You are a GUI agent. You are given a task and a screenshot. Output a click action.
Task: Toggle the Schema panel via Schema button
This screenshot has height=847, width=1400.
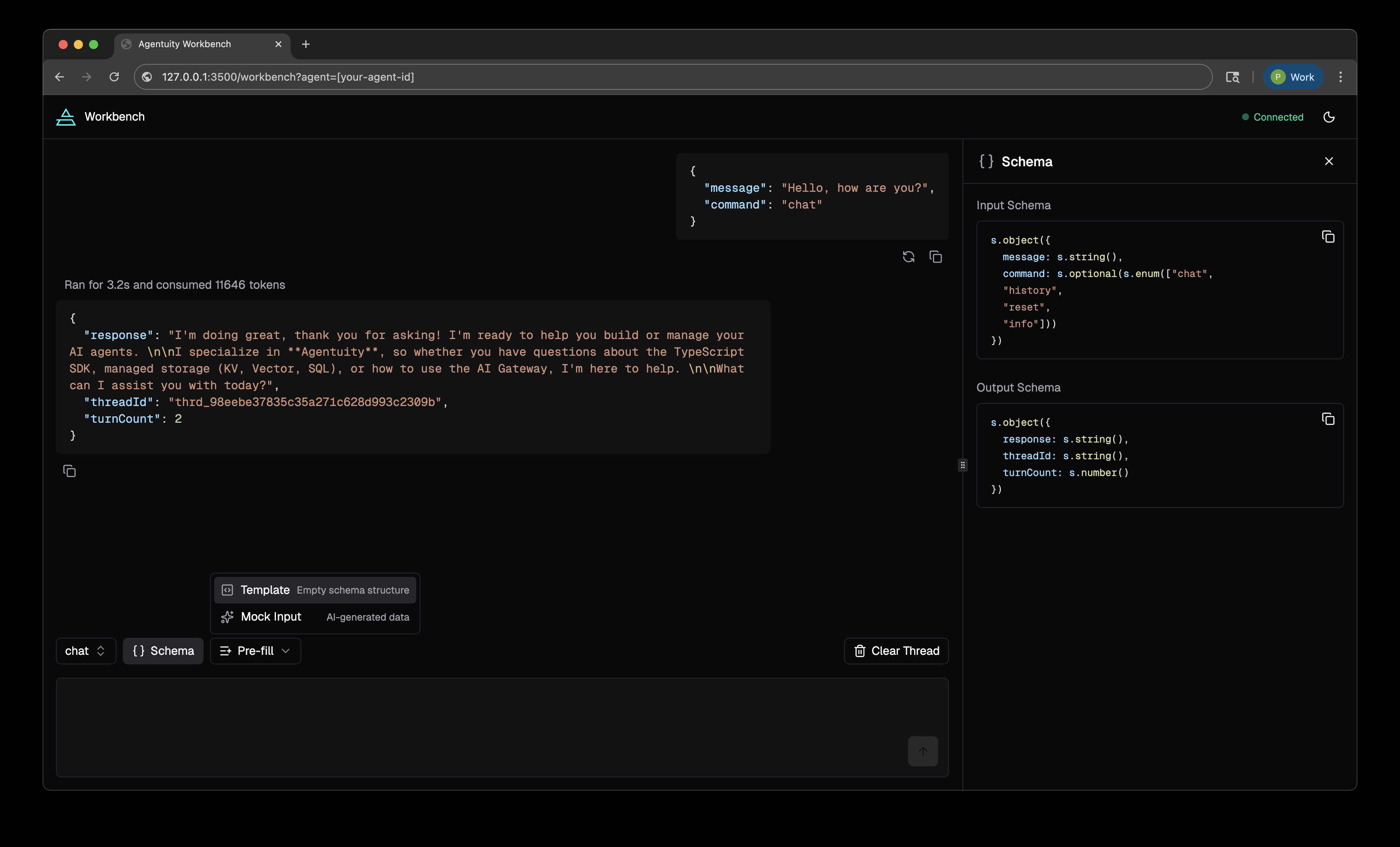pyautogui.click(x=162, y=651)
